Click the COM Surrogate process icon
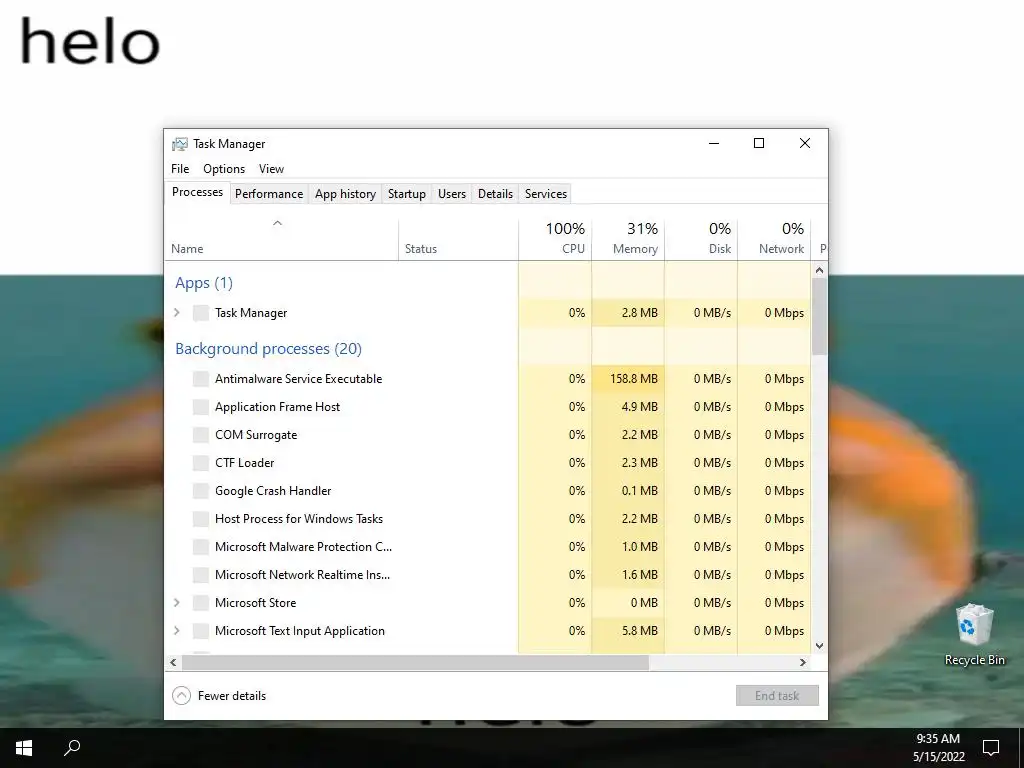 (x=201, y=435)
